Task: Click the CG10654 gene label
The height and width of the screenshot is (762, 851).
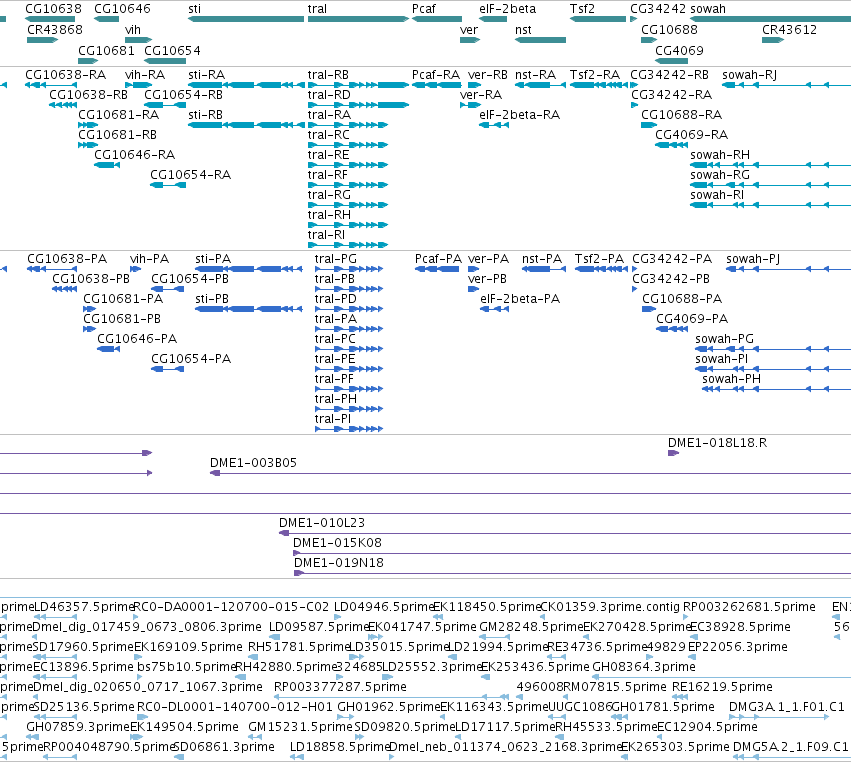Action: click(173, 50)
